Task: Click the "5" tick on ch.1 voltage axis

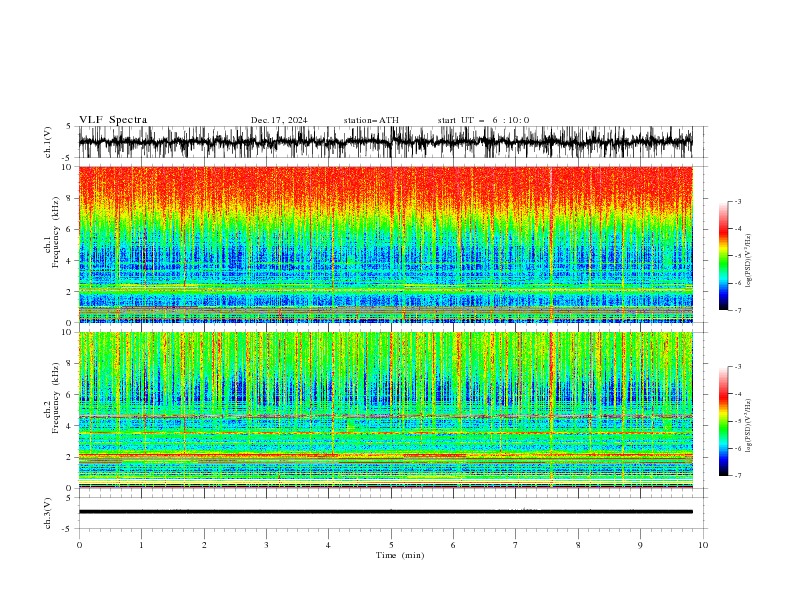Action: pyautogui.click(x=69, y=127)
